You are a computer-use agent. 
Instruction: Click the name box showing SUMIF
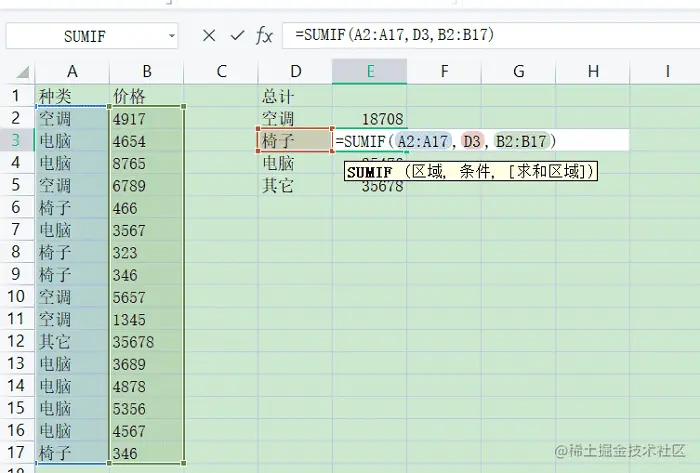85,36
